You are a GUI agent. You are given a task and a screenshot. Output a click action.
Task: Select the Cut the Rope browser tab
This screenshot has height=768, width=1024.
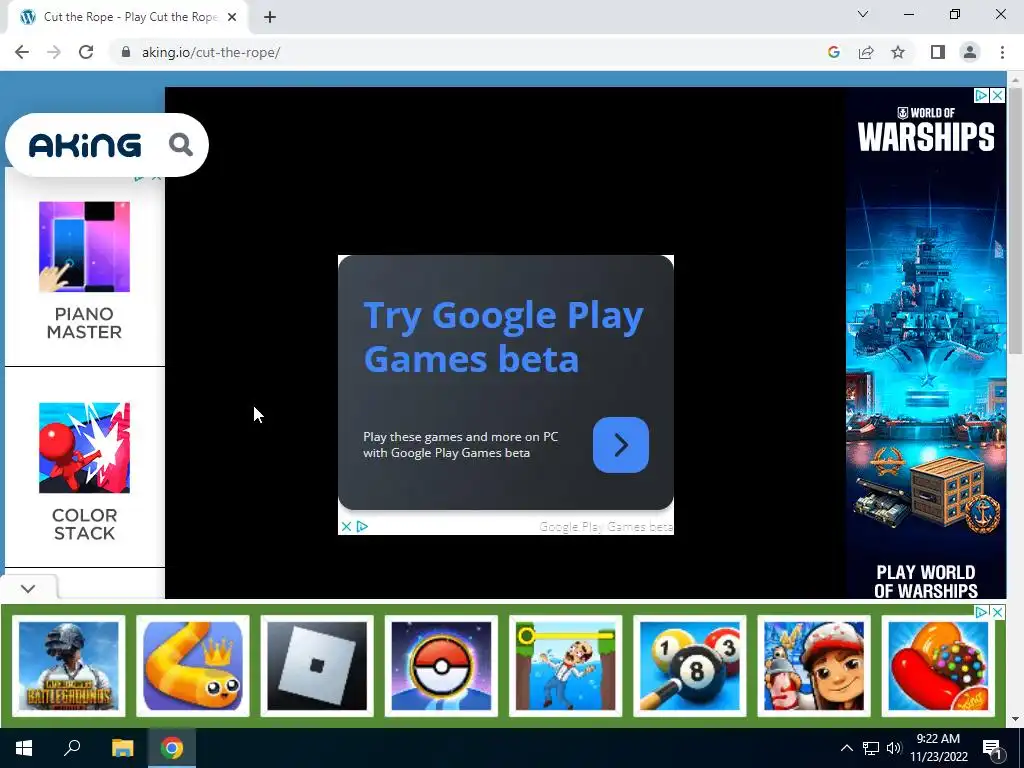pyautogui.click(x=128, y=17)
